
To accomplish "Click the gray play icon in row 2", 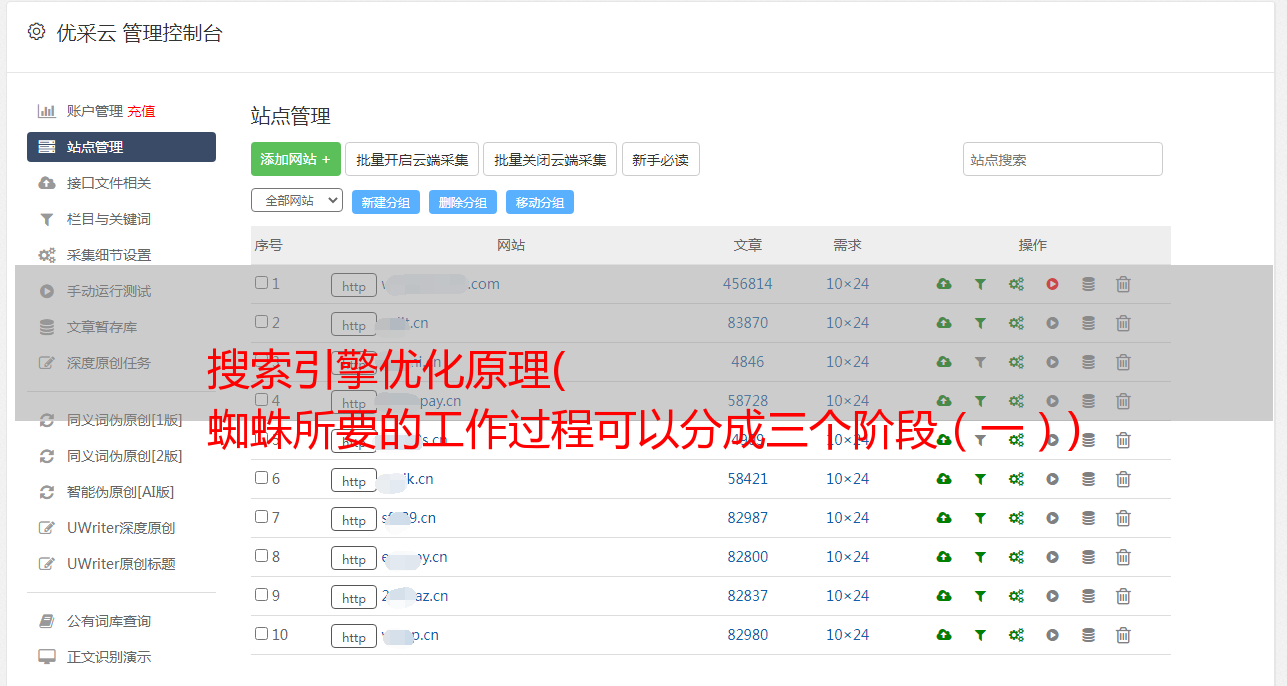I will coord(1052,323).
